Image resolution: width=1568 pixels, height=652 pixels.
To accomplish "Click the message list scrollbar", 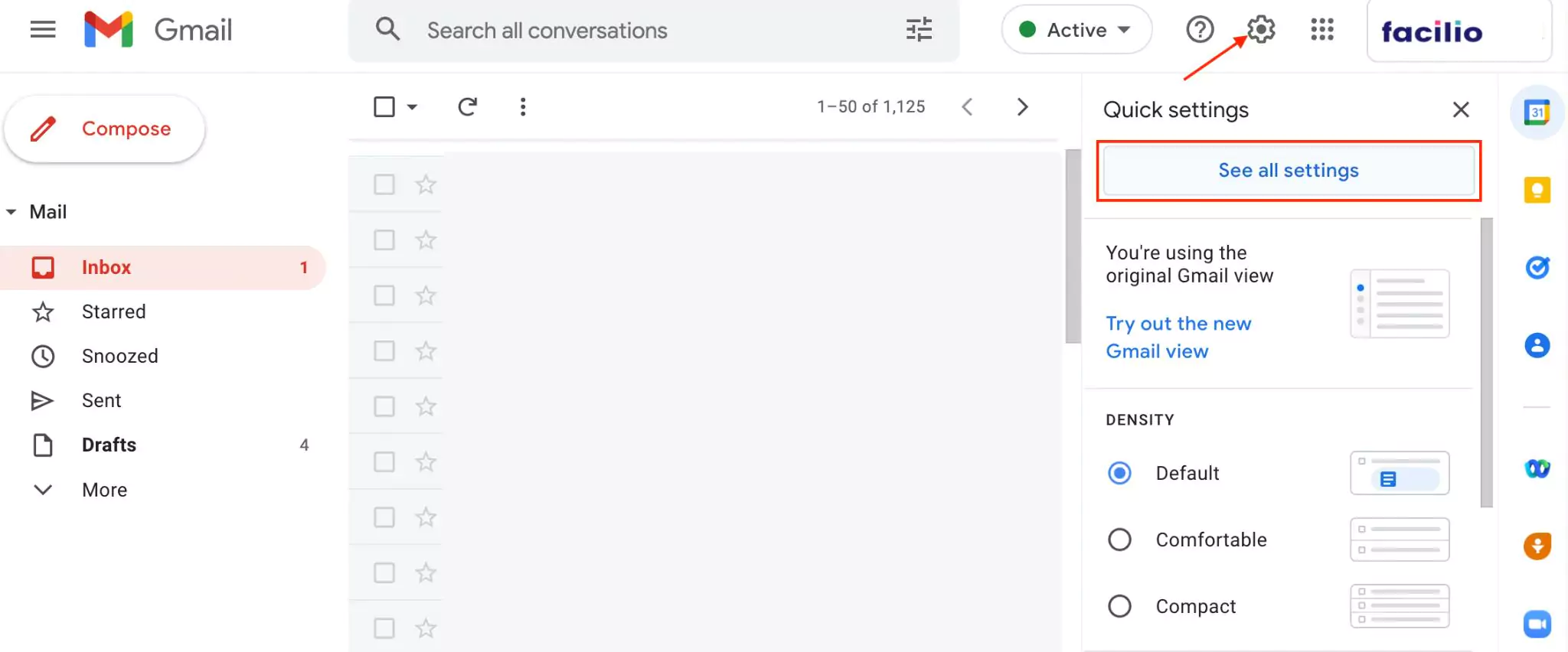I will 1073,246.
